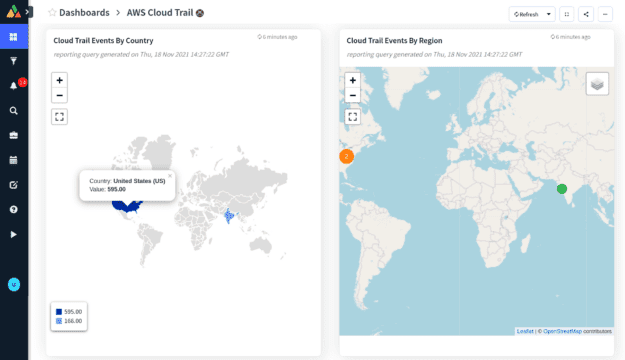Click the Region panel reporting query text
Screen dimensions: 625x360
(434, 54)
